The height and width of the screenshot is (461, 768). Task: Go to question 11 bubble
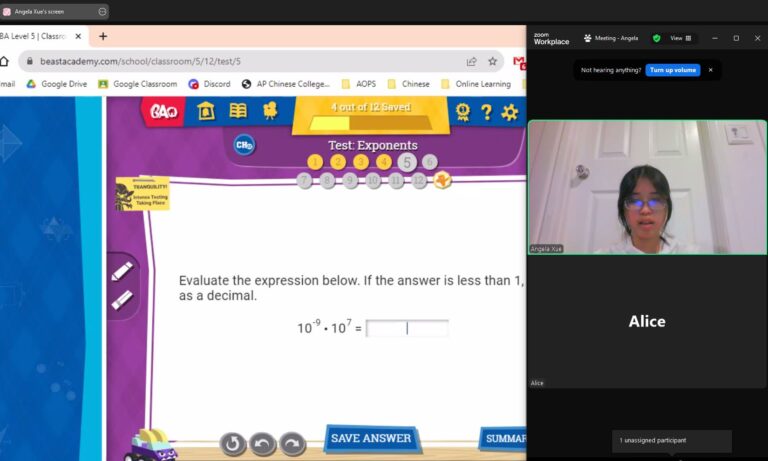coord(396,181)
